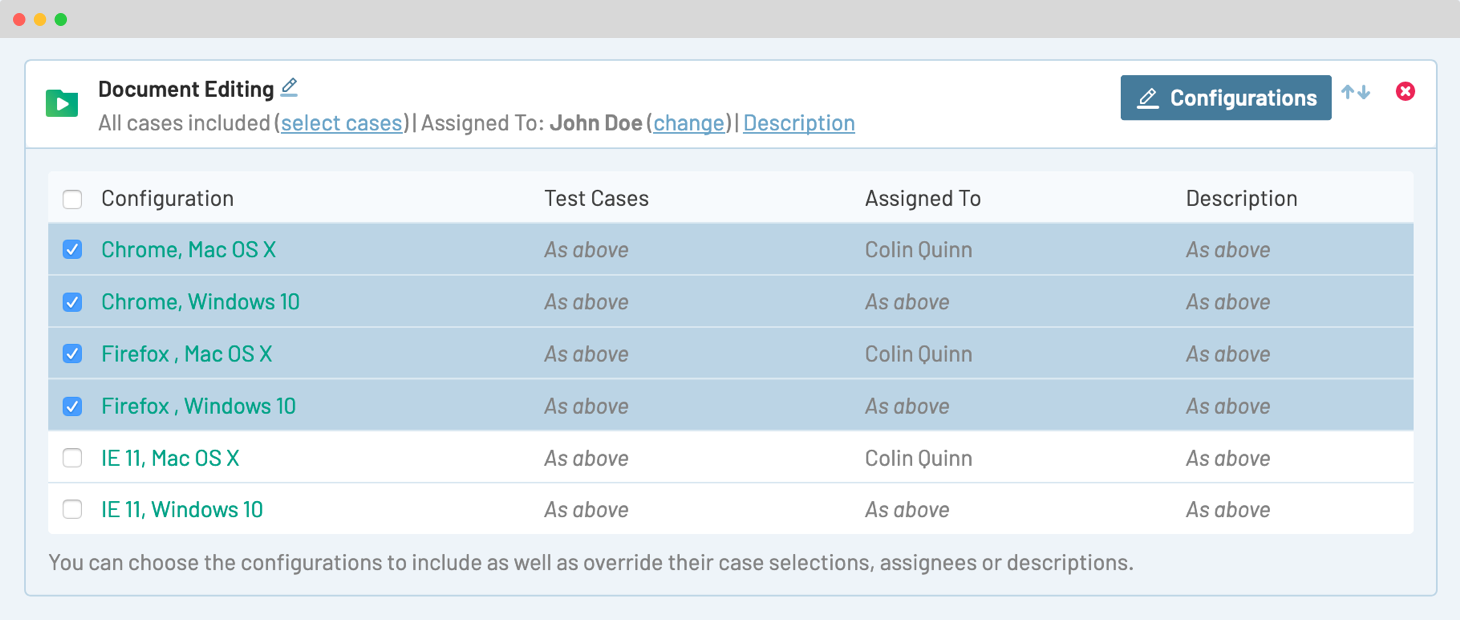Open the "select cases" link
The height and width of the screenshot is (620, 1460).
341,123
